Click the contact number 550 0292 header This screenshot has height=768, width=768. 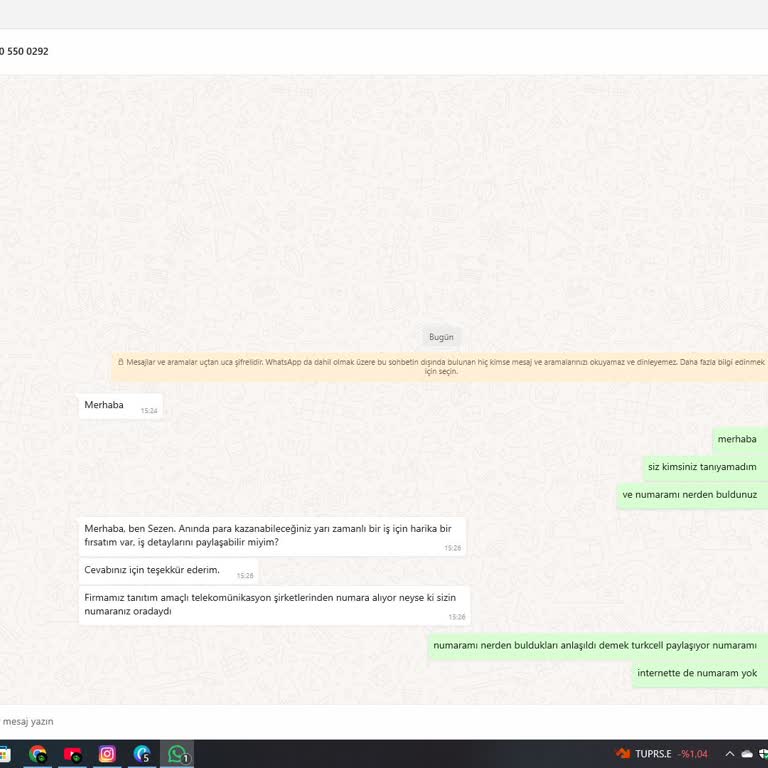(x=24, y=51)
